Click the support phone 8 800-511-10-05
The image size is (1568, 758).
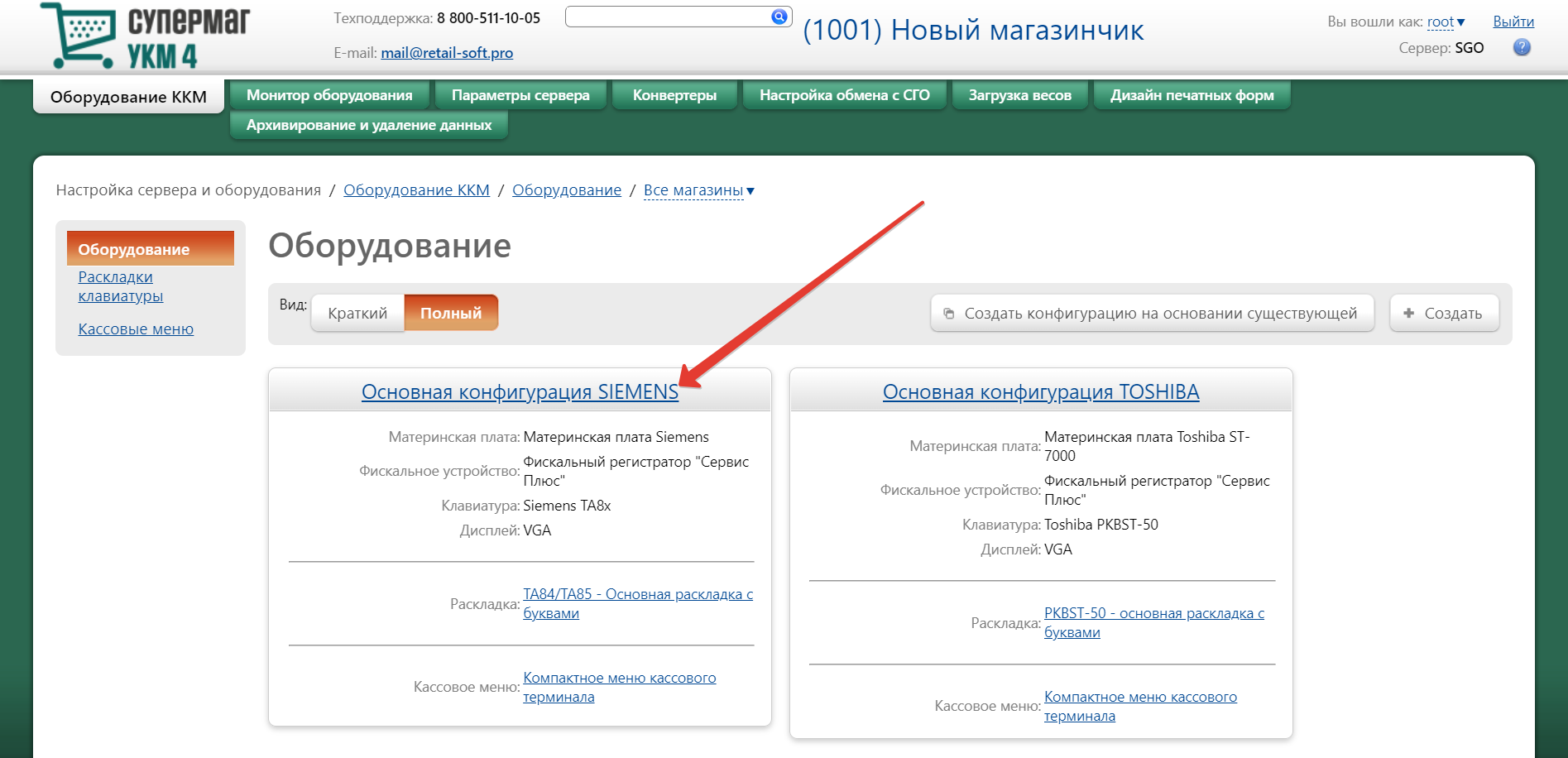point(488,18)
